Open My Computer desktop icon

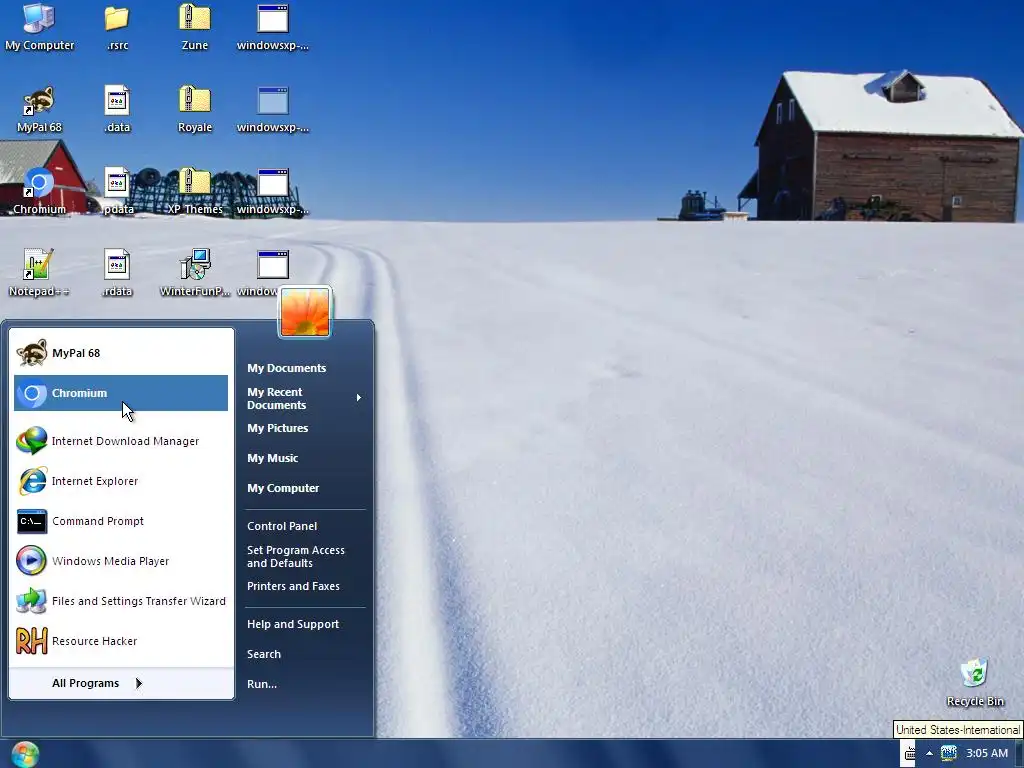point(39,27)
